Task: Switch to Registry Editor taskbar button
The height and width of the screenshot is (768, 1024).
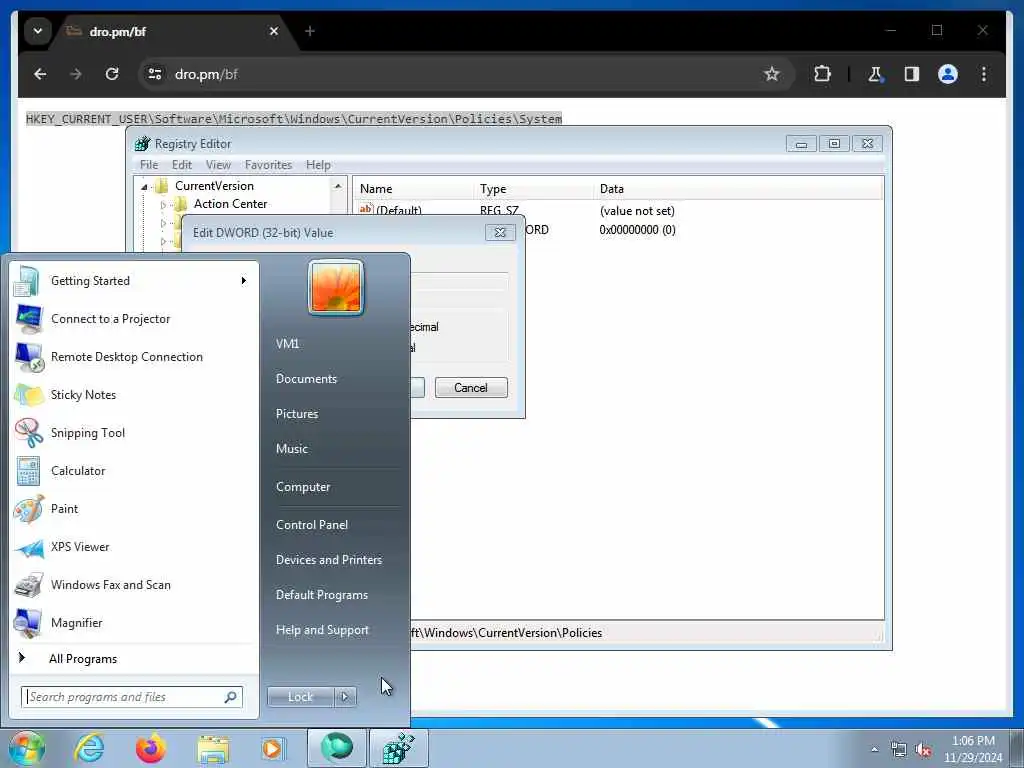Action: pyautogui.click(x=399, y=748)
